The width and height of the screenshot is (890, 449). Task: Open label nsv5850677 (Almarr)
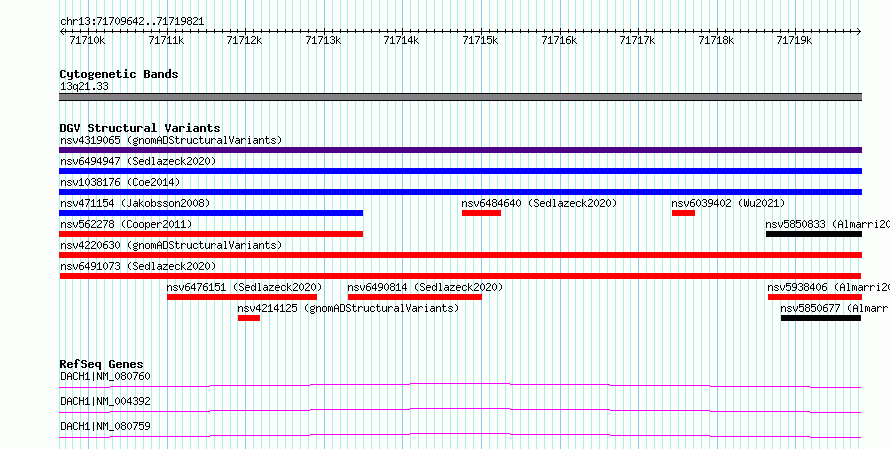point(835,308)
